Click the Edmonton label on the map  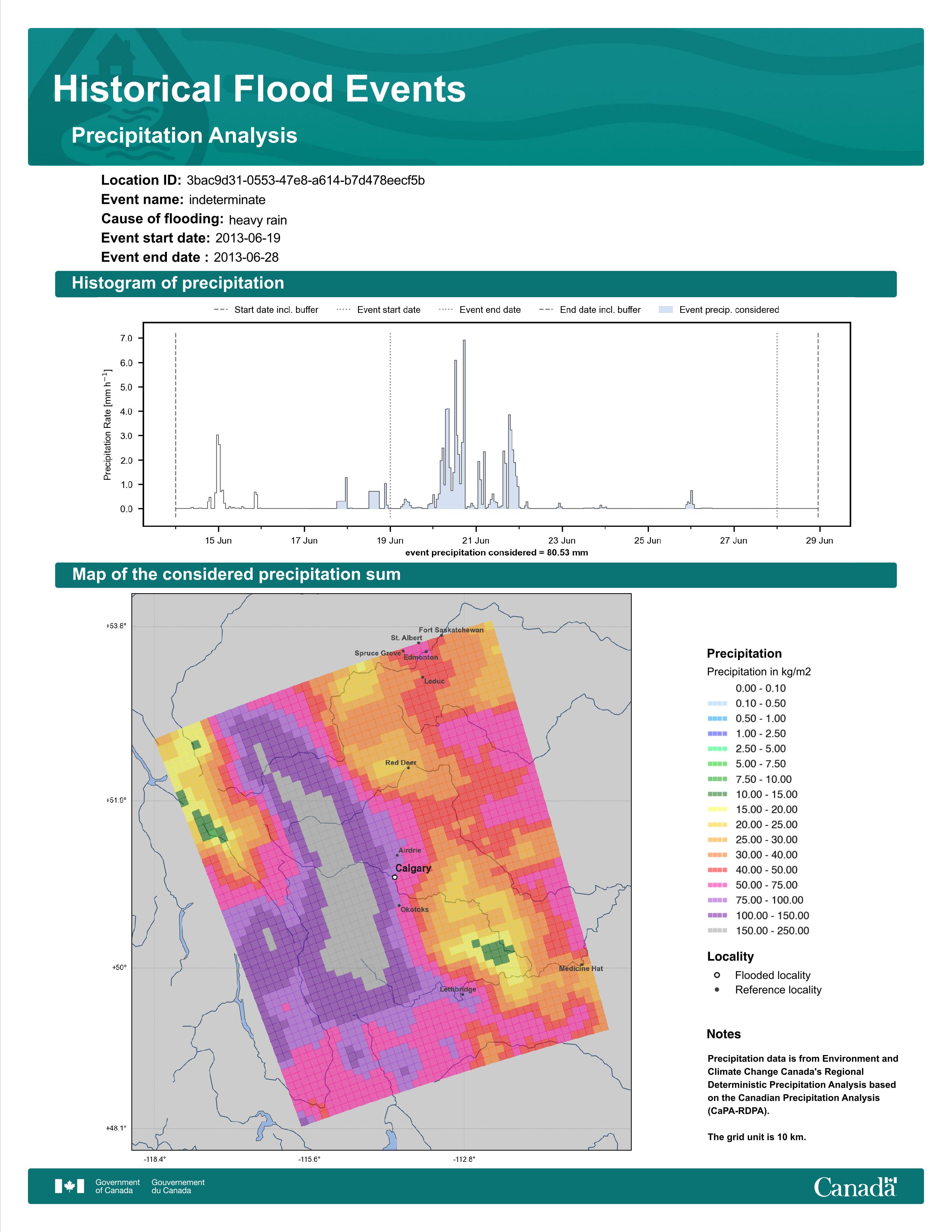click(x=421, y=657)
